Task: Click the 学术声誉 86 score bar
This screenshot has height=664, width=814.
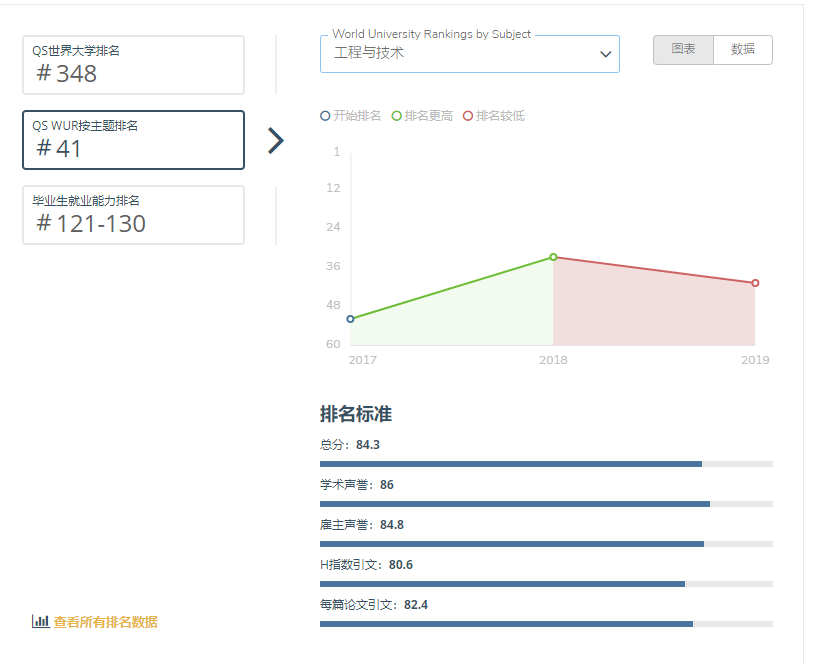Action: click(545, 504)
